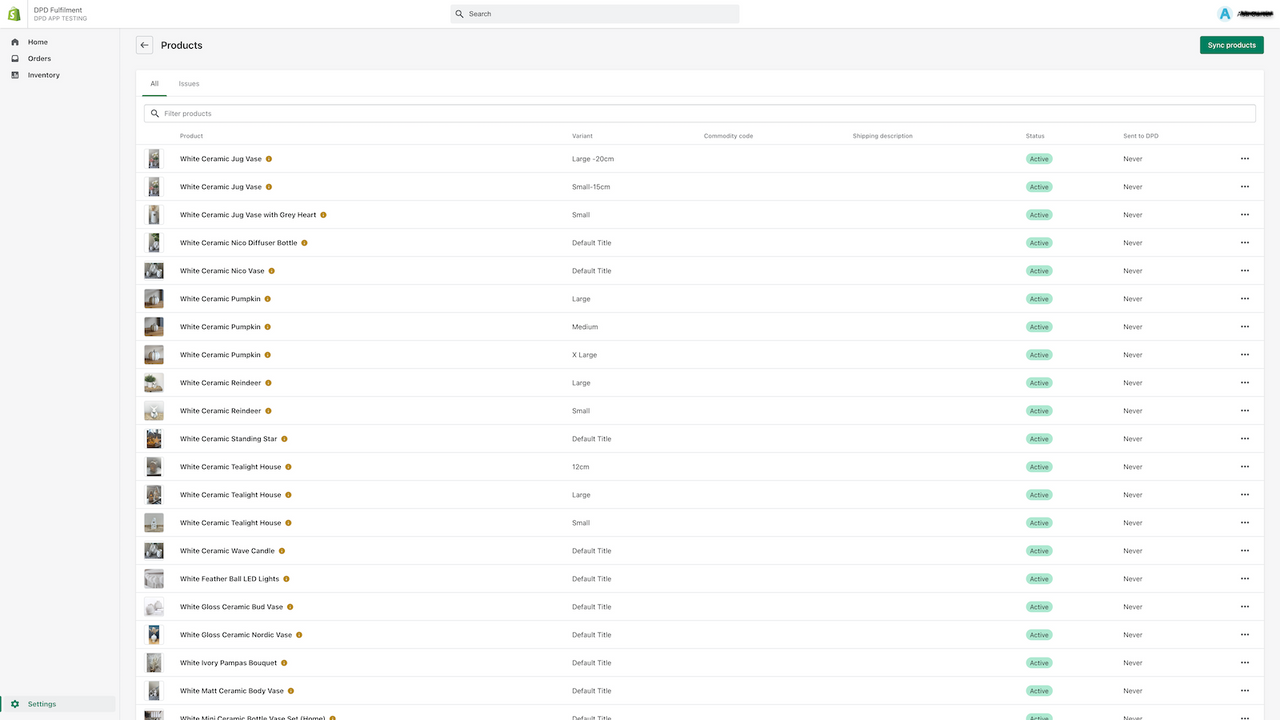Click the Sync products button

(1231, 45)
